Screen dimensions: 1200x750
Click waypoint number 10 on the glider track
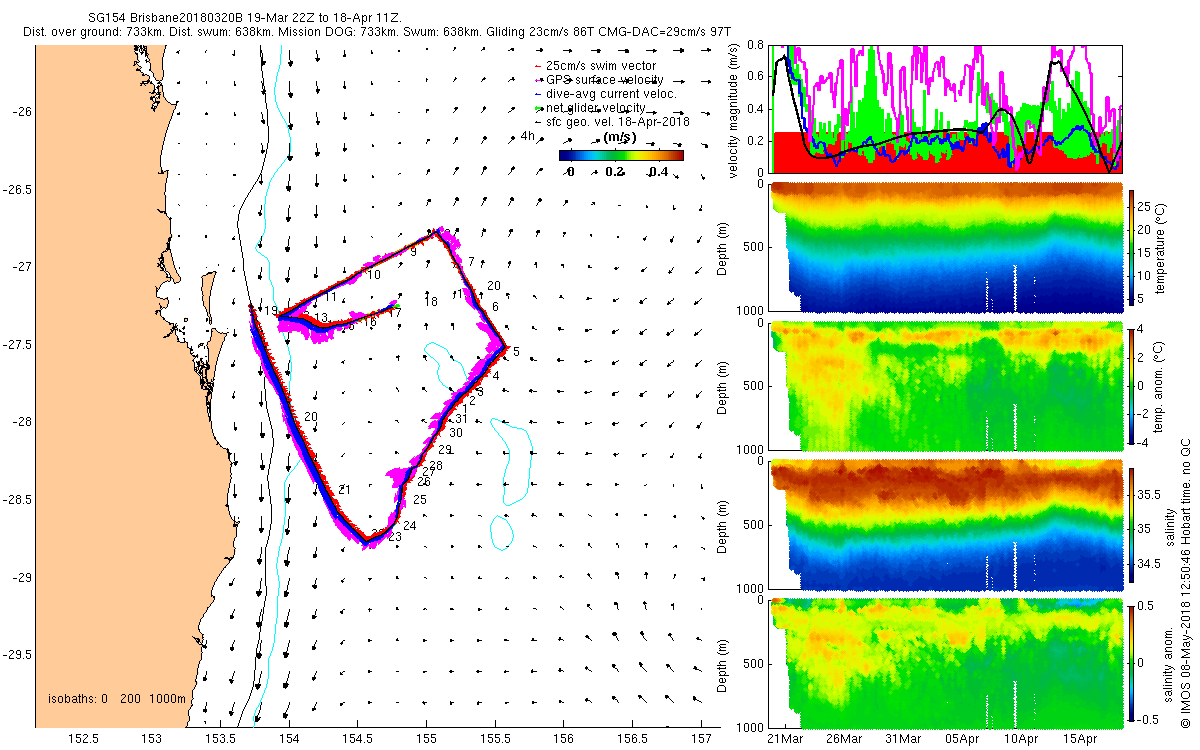pyautogui.click(x=374, y=275)
